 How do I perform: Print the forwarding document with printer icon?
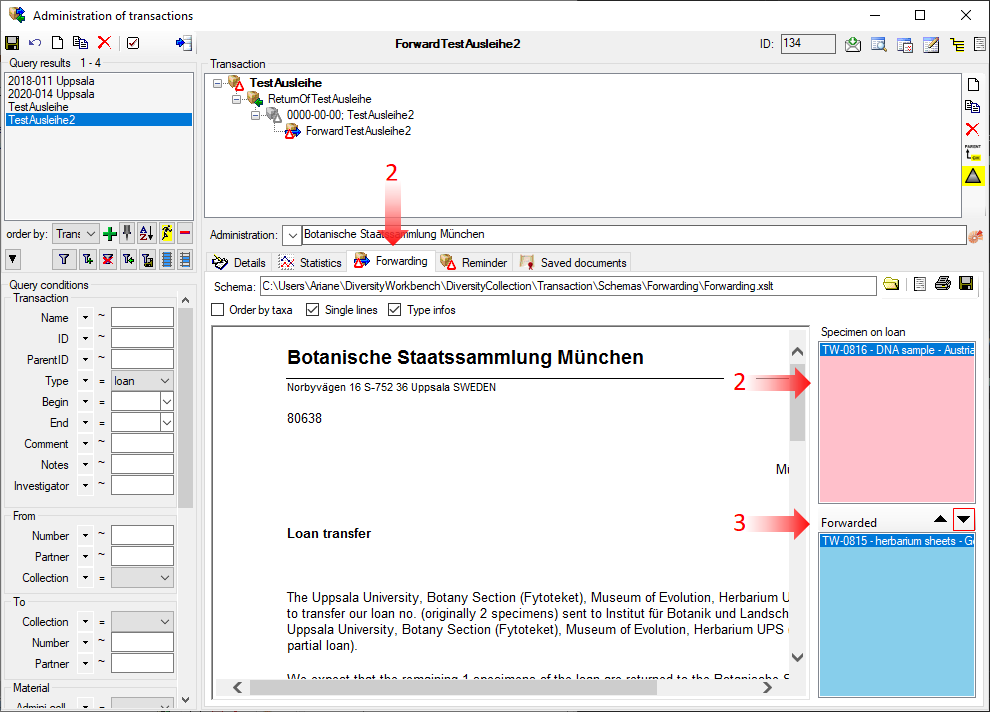coord(943,284)
